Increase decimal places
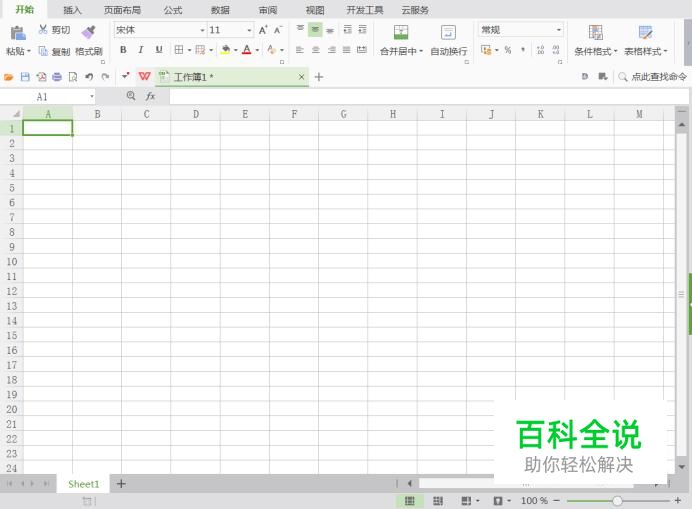The height and width of the screenshot is (509, 692). (541, 50)
